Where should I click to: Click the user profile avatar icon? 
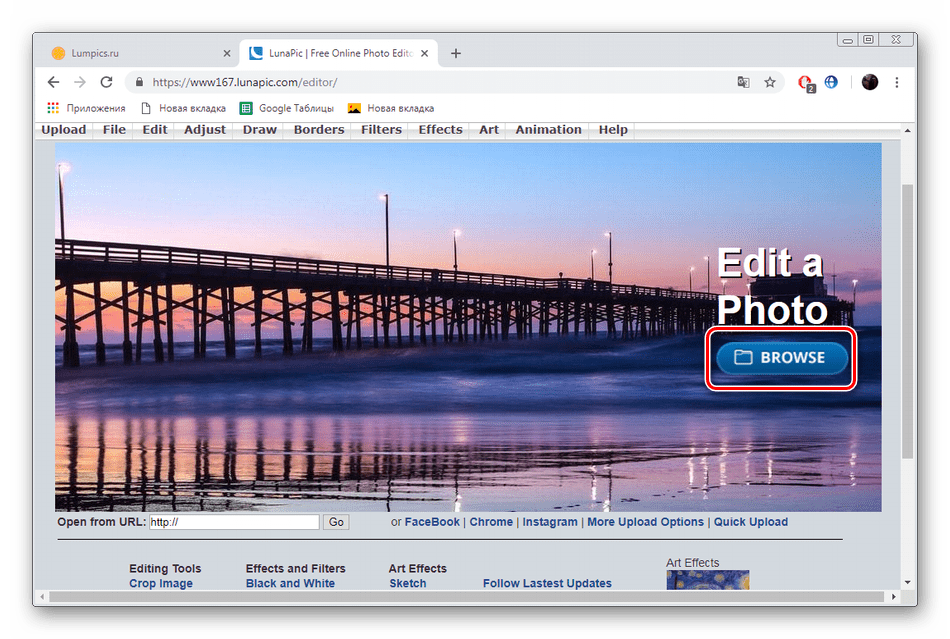tap(869, 82)
